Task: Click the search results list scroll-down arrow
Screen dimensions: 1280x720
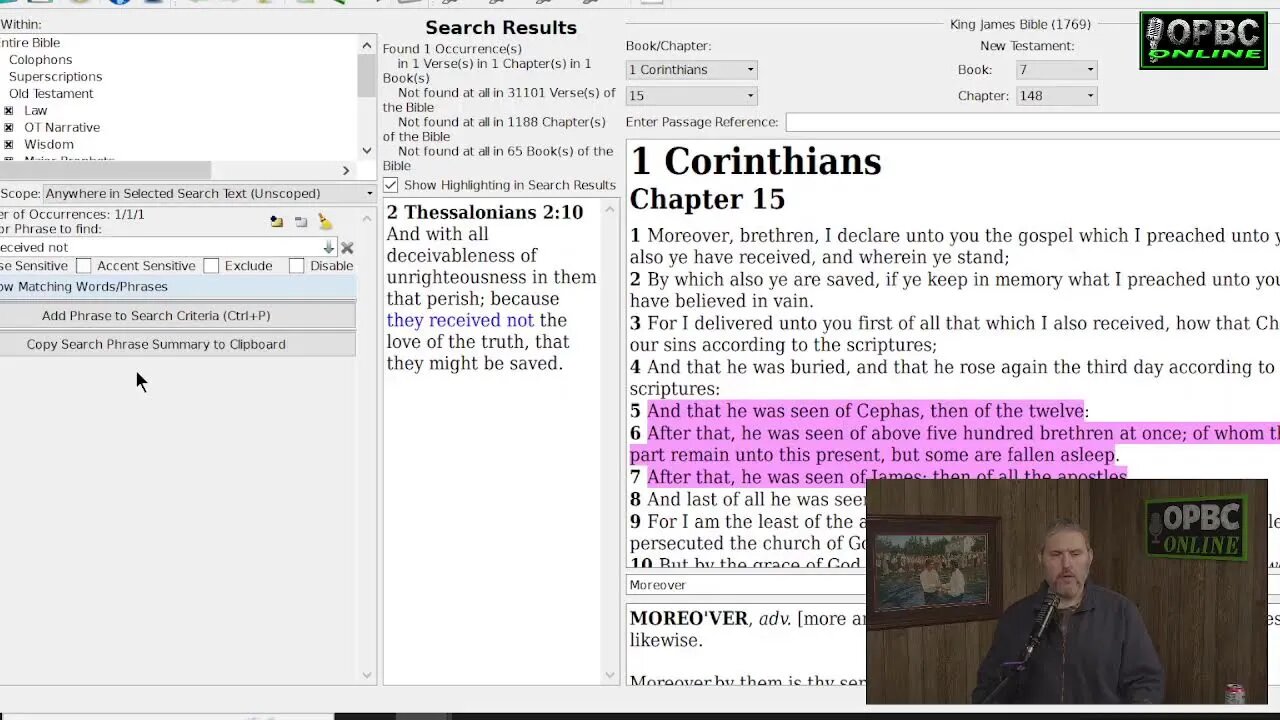Action: coord(611,675)
